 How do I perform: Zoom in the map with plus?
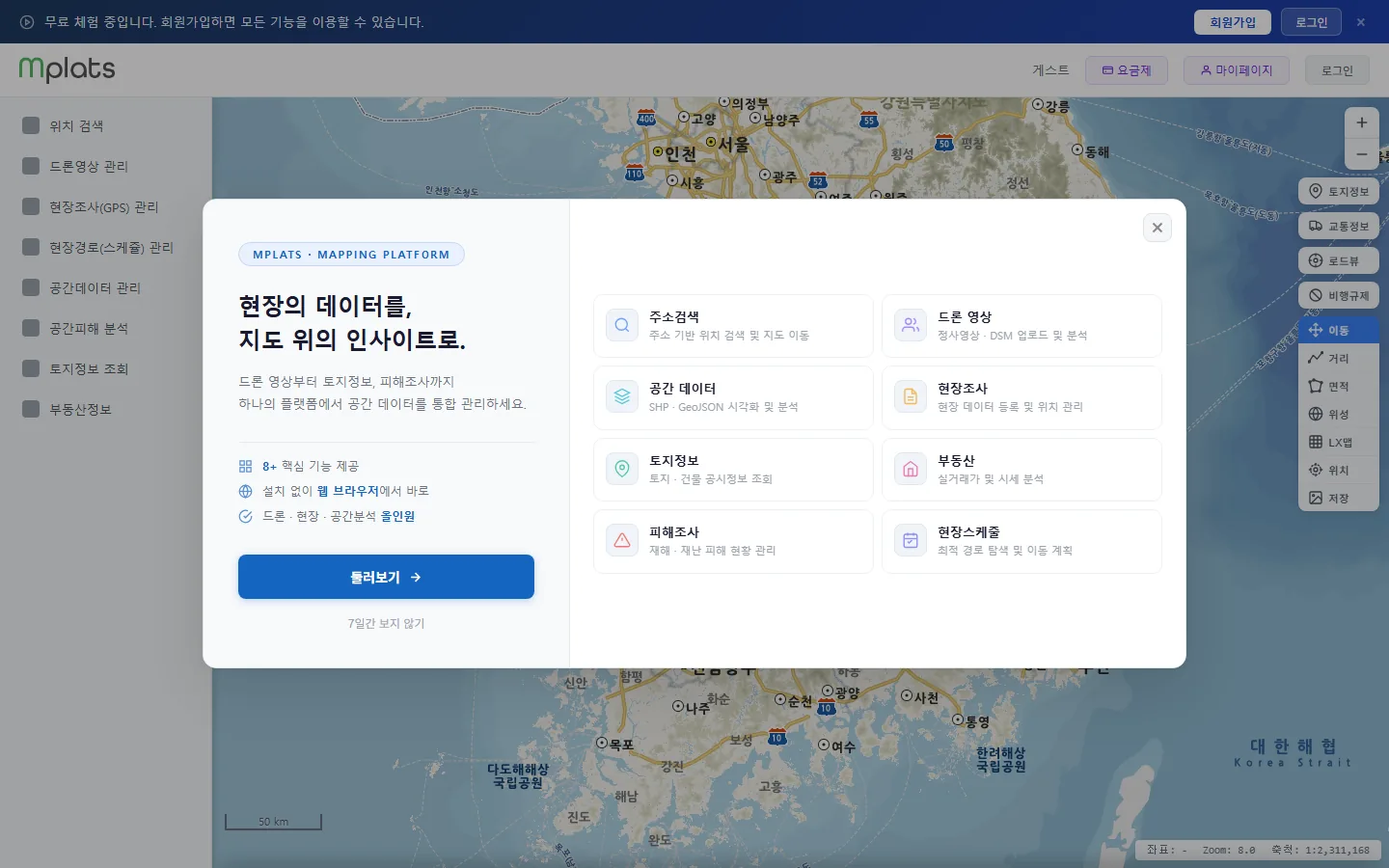coord(1361,122)
